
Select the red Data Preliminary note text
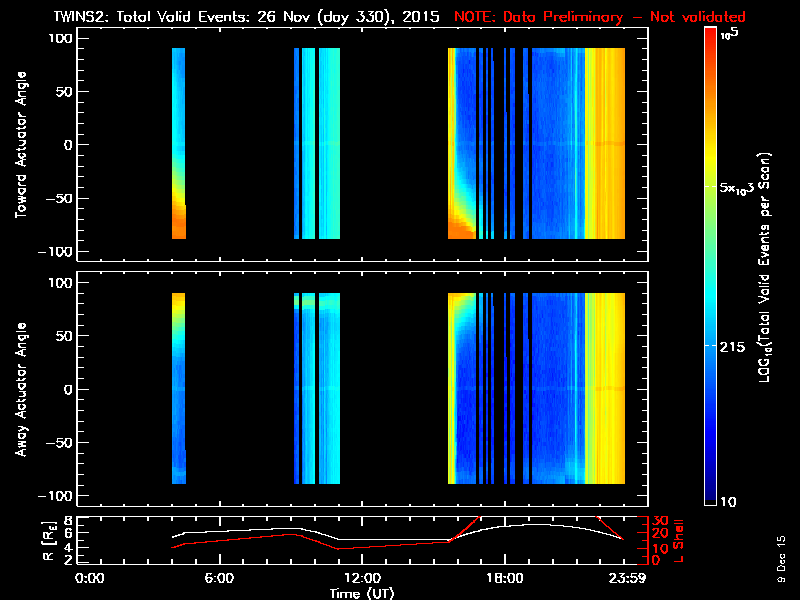600,17
